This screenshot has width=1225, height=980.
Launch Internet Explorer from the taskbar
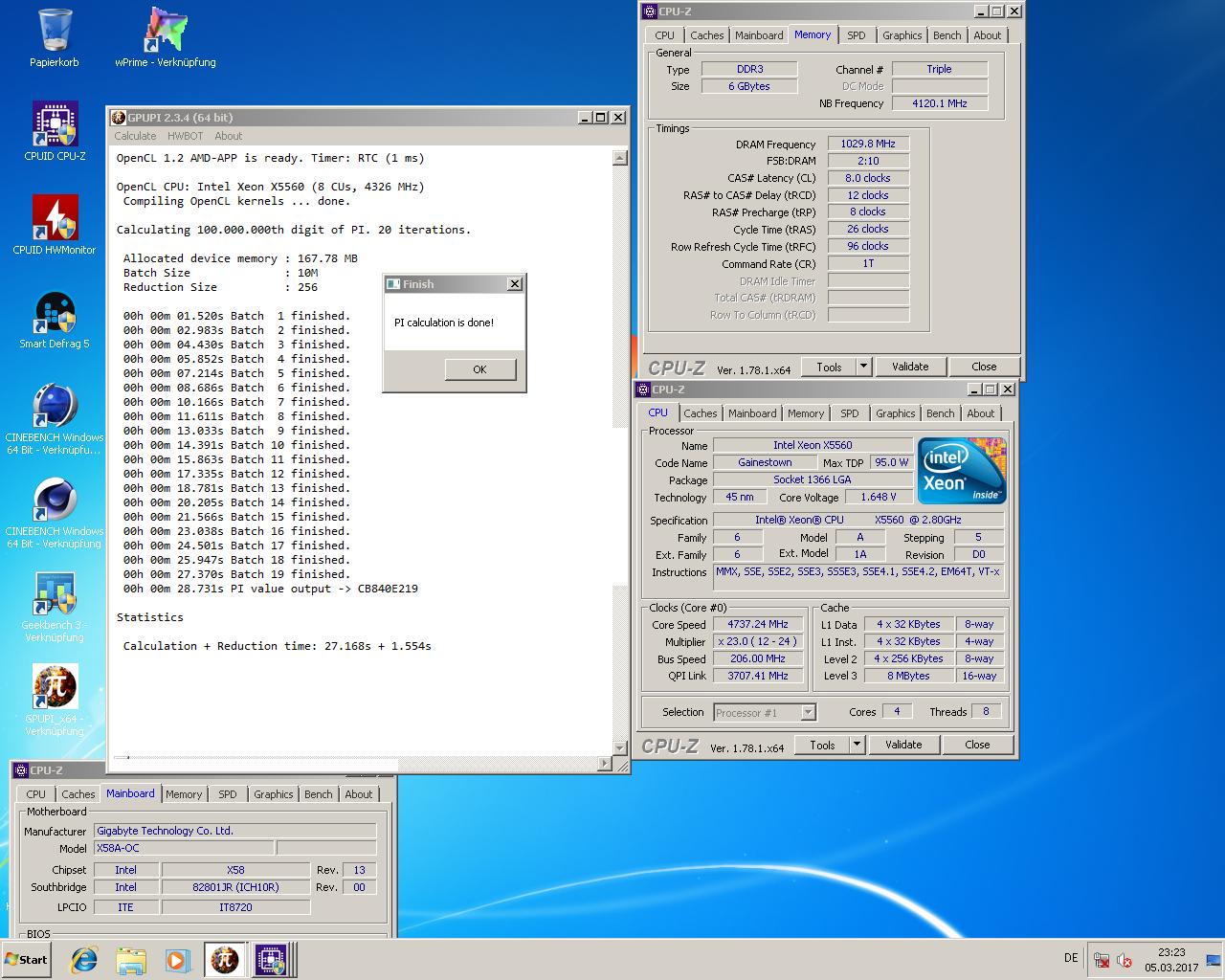(x=84, y=960)
